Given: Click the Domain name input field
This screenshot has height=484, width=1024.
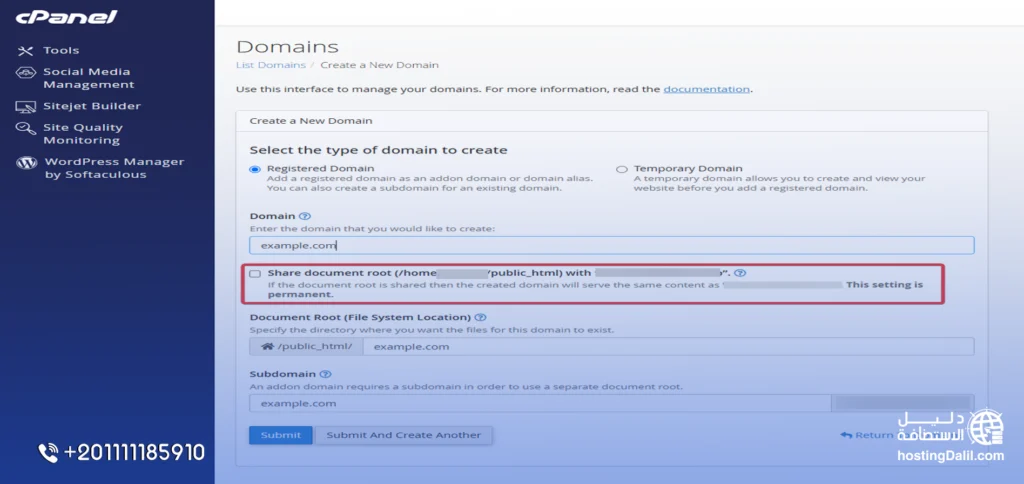Looking at the screenshot, I should pos(612,246).
